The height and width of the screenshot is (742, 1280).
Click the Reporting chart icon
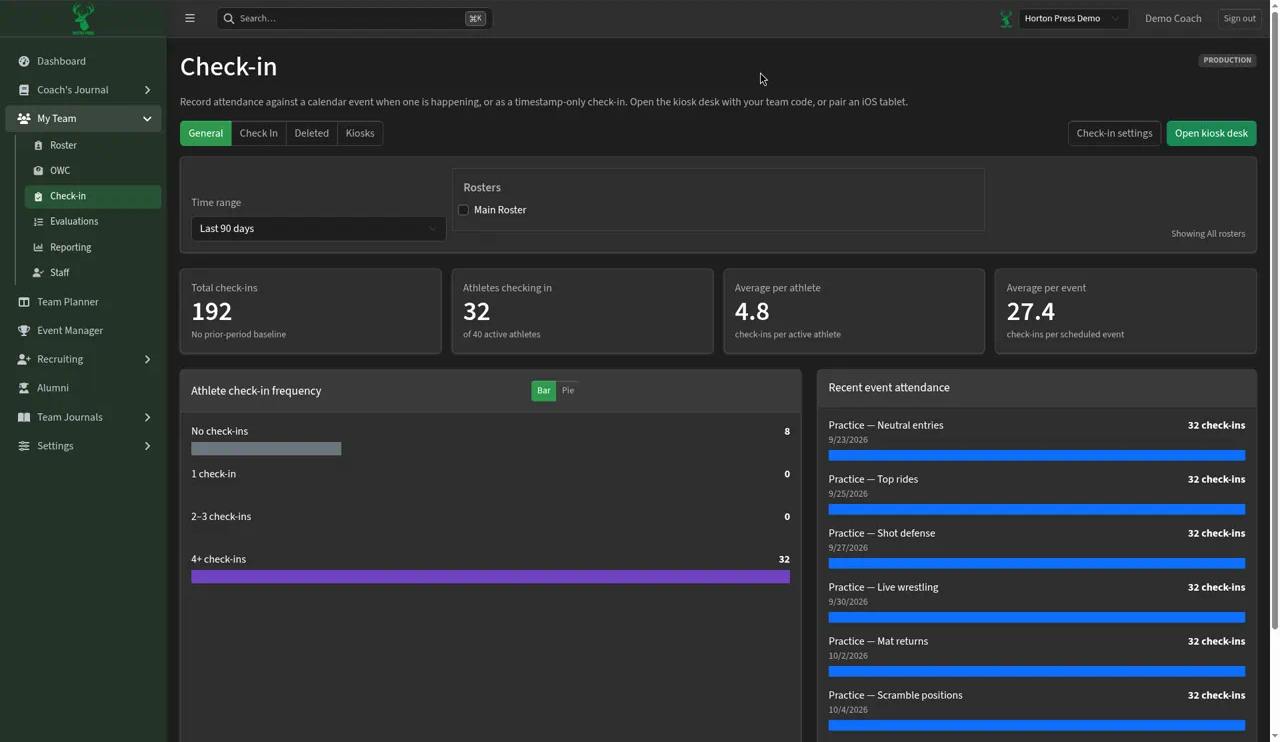click(x=38, y=247)
